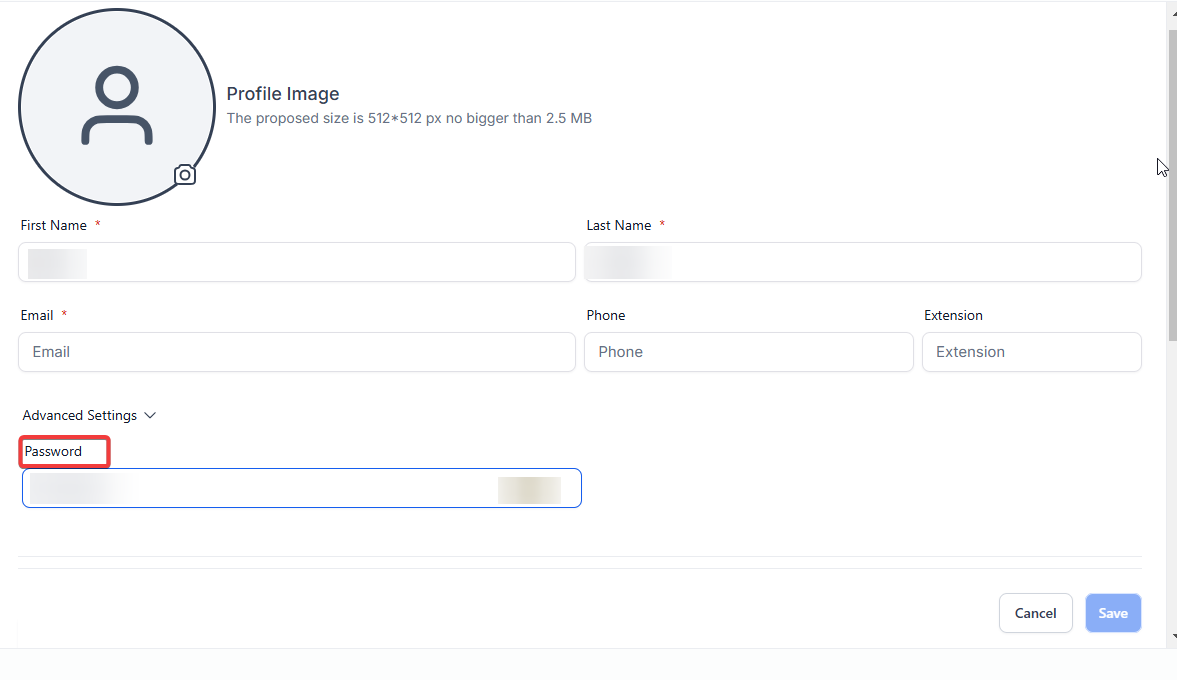Click into the Last Name field
1177x680 pixels.
863,262
